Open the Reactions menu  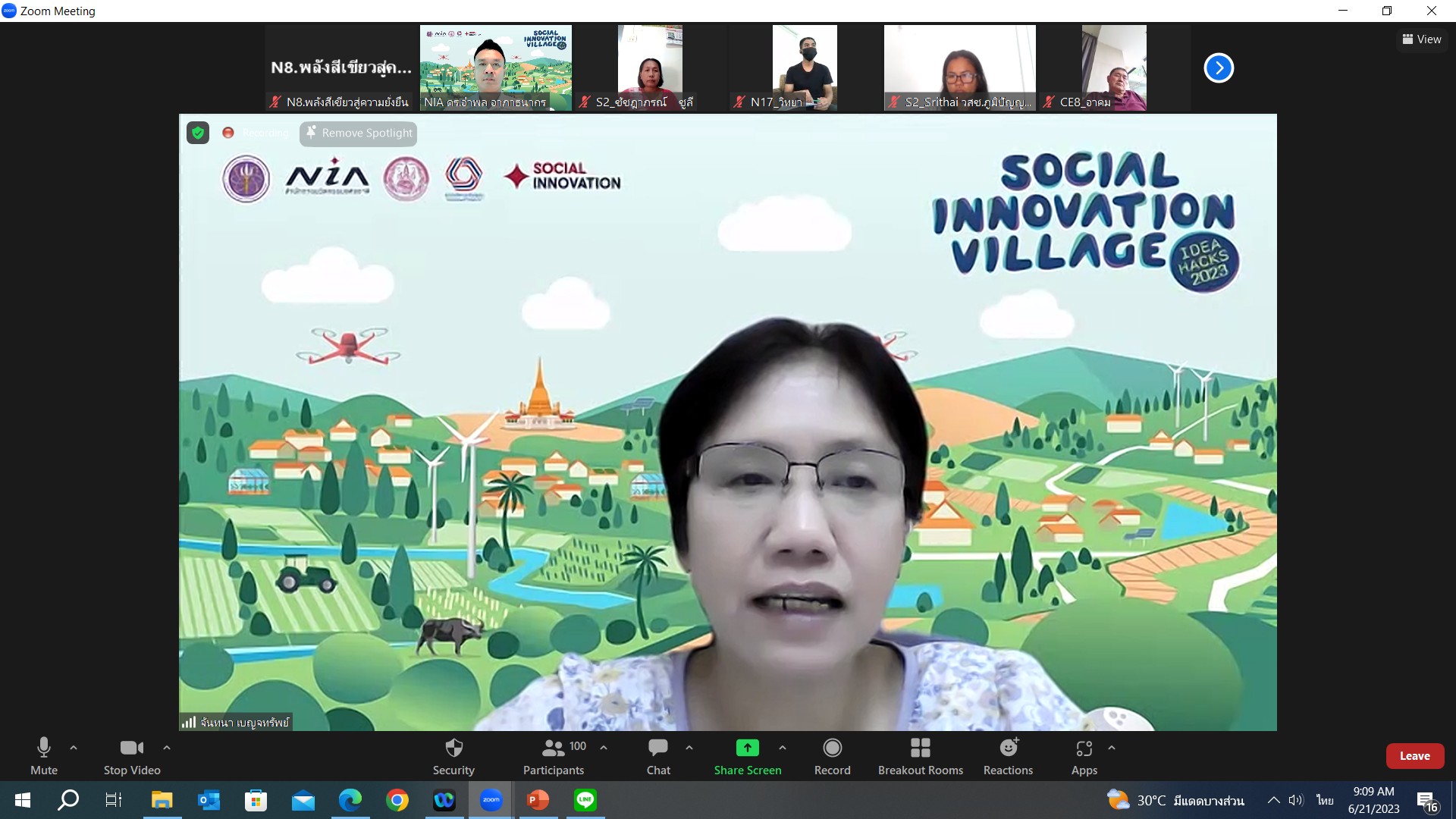1008,756
